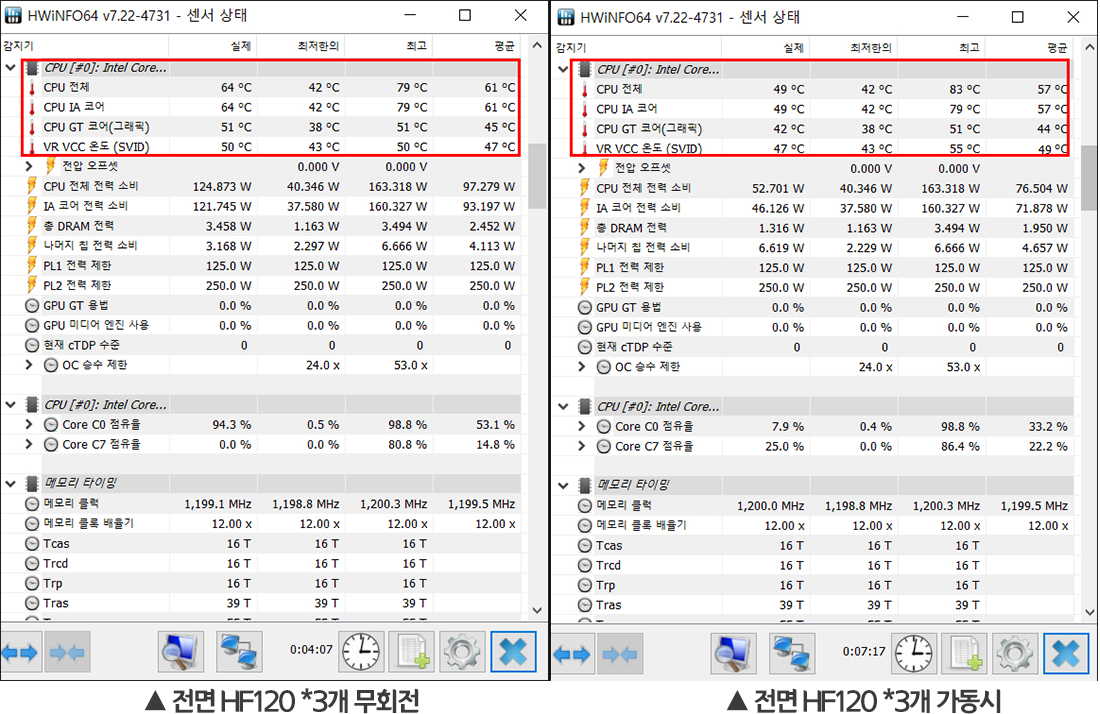Click expand-columns arrows icon in left window toolbar
This screenshot has width=1100, height=714.
[20, 652]
